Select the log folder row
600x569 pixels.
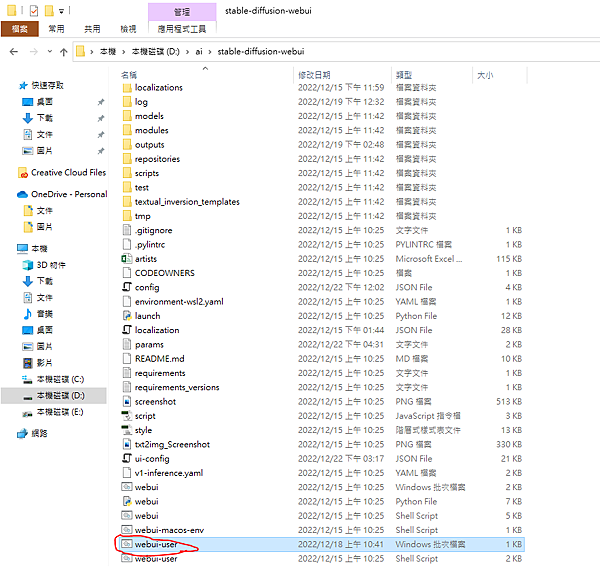(x=321, y=102)
